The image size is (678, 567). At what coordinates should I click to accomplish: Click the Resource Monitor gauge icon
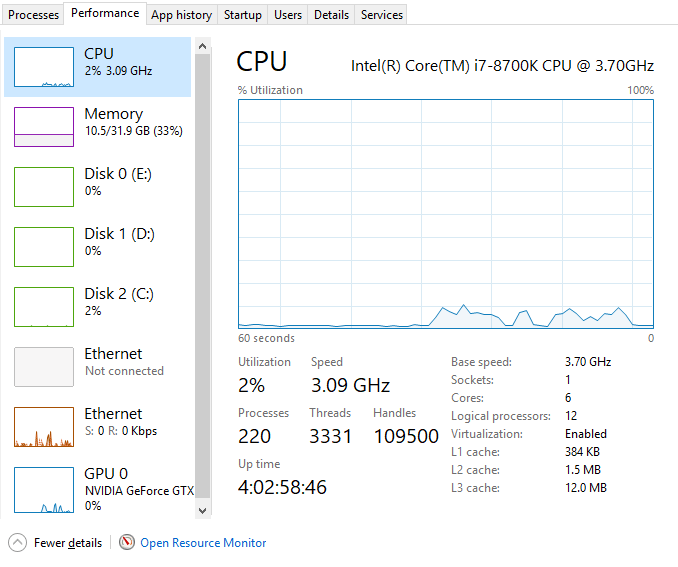pyautogui.click(x=127, y=542)
